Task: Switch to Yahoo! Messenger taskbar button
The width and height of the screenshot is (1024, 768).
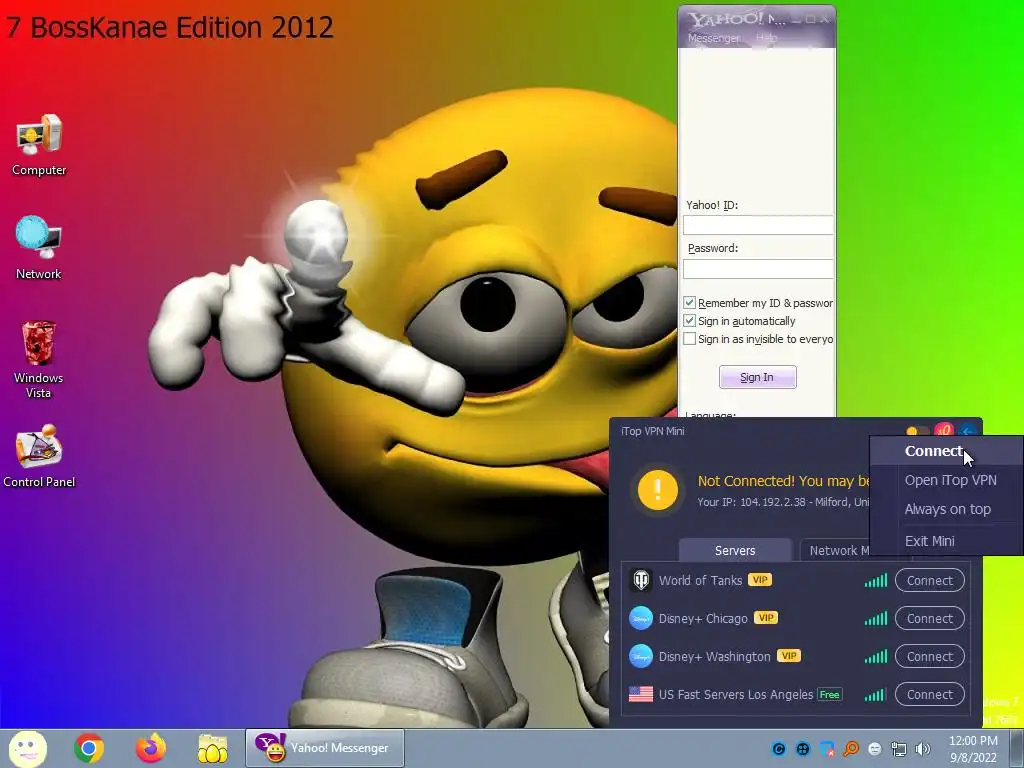Action: 325,748
